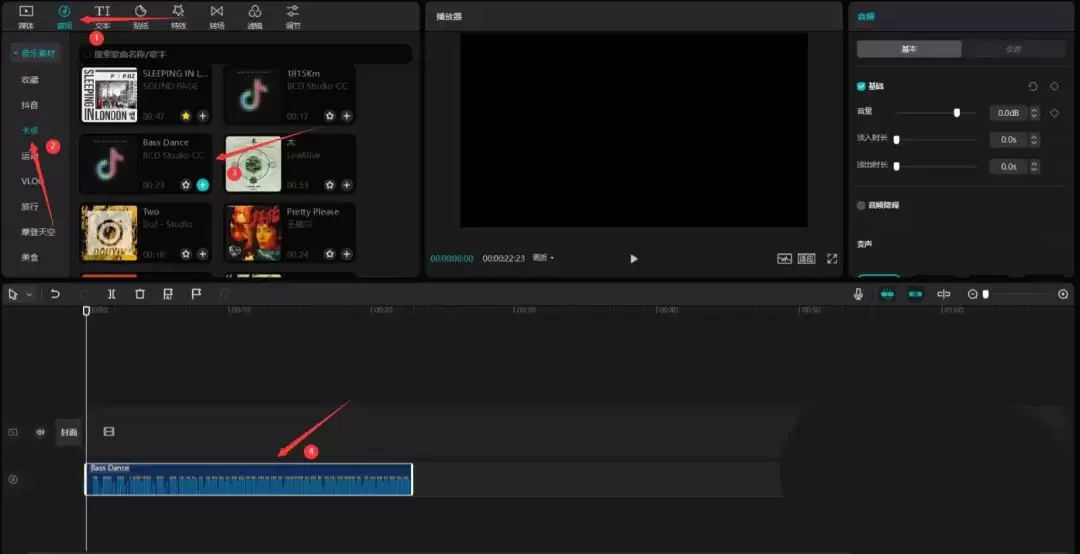The image size is (1080, 554).
Task: Add keyframe for 基础 section
Action: (x=1054, y=86)
